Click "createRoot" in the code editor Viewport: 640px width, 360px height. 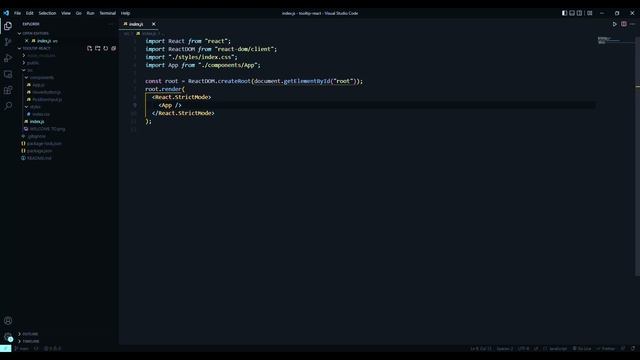[x=234, y=81]
